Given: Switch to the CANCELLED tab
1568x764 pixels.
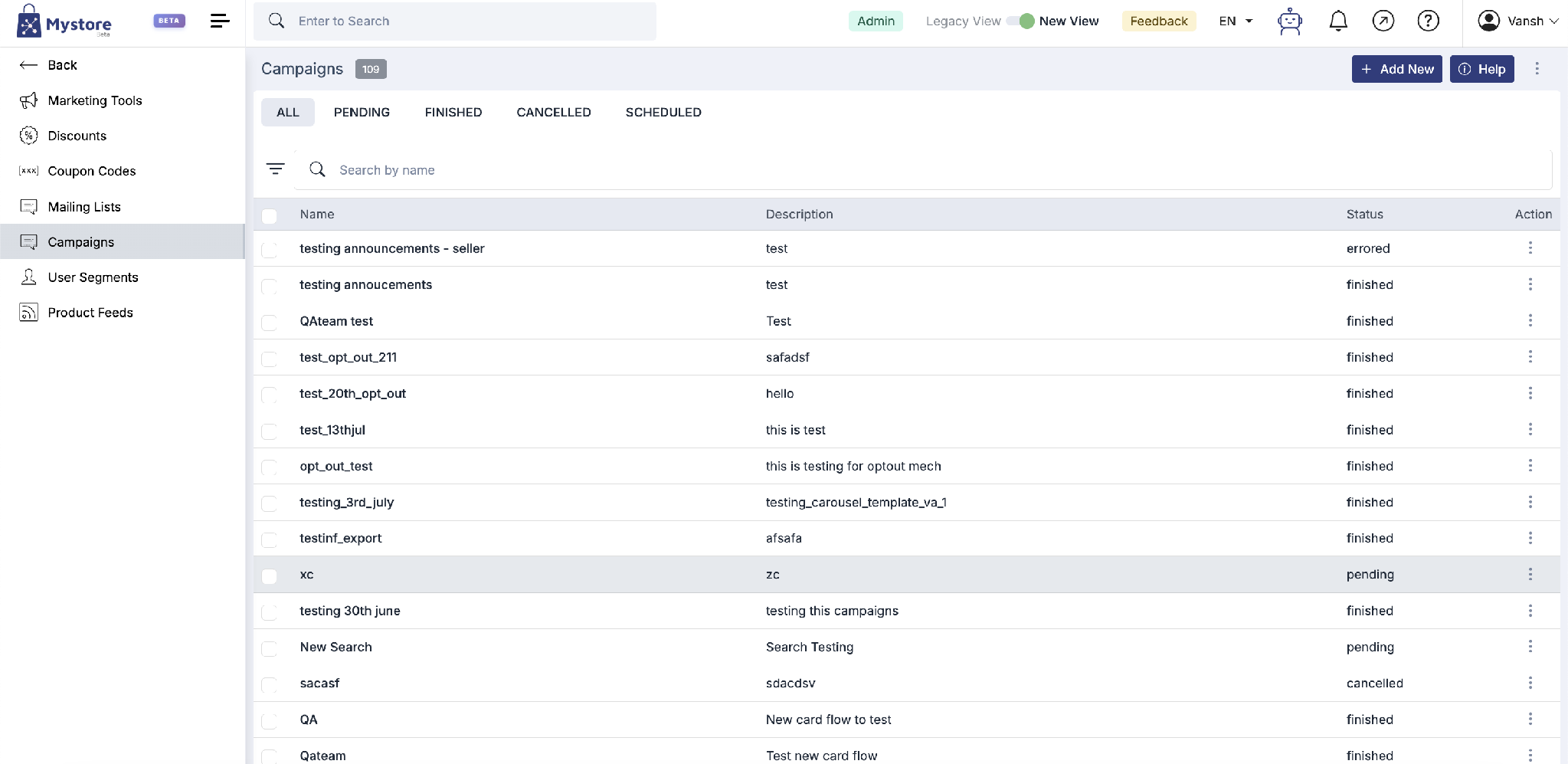Looking at the screenshot, I should (x=554, y=112).
